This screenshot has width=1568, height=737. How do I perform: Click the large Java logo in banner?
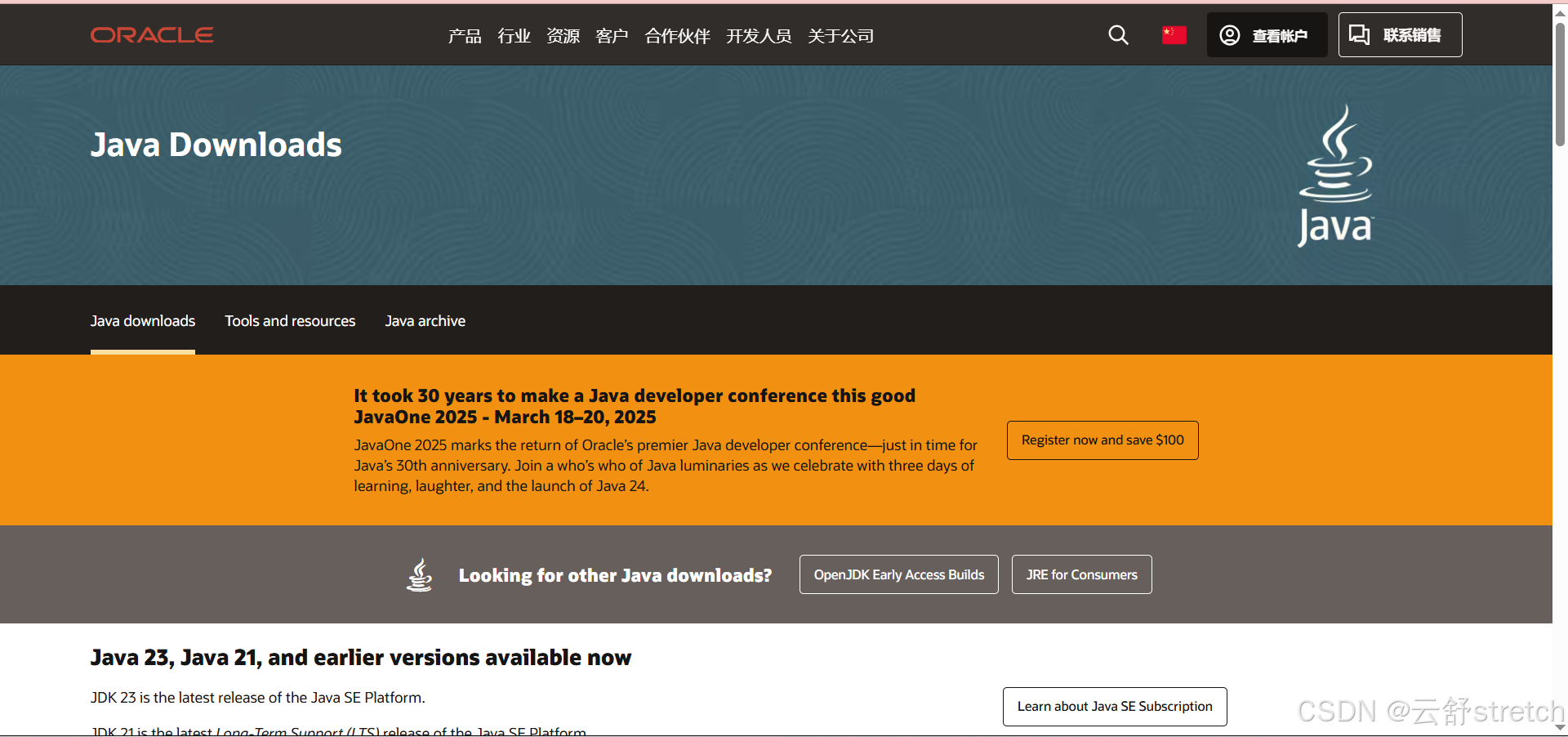pyautogui.click(x=1336, y=176)
